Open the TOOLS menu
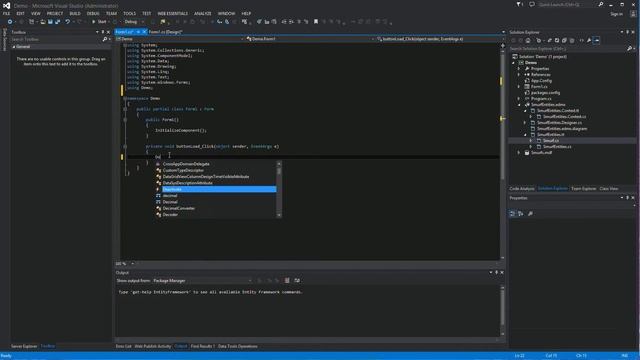Viewport: 640px width, 360px height. [x=129, y=13]
